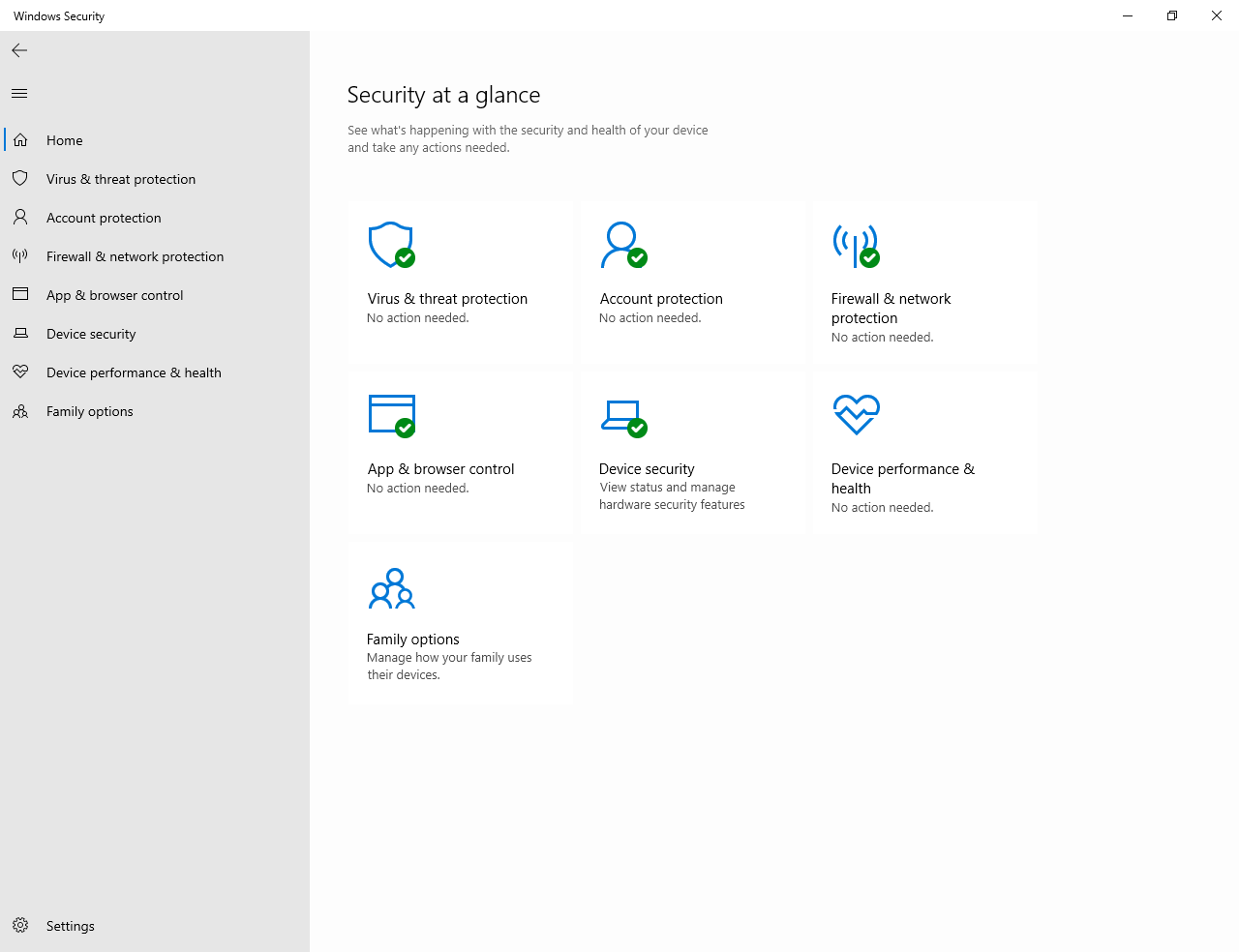This screenshot has width=1239, height=952.
Task: Open Virus & threat protection from sidebar
Action: (120, 179)
